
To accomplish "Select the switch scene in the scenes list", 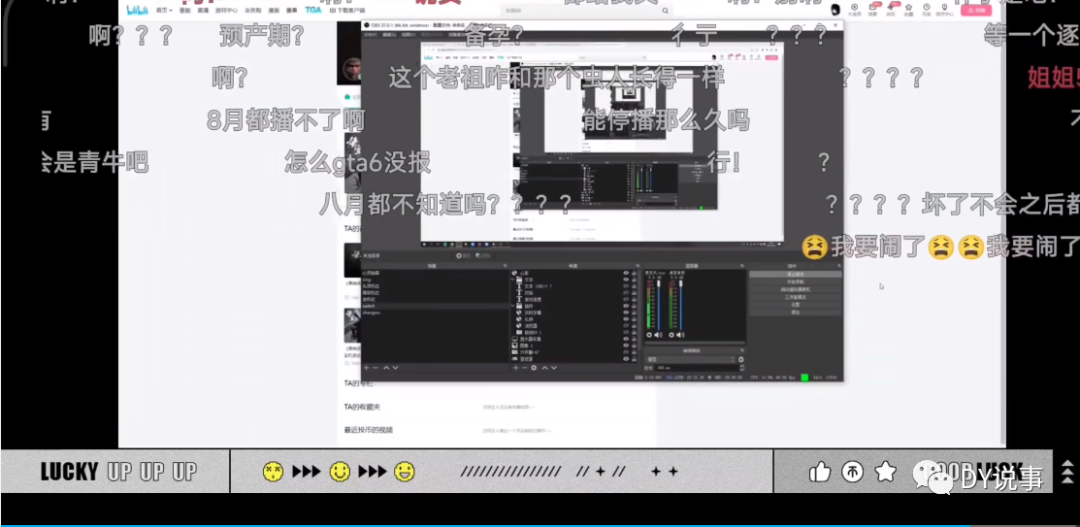I will [435, 306].
